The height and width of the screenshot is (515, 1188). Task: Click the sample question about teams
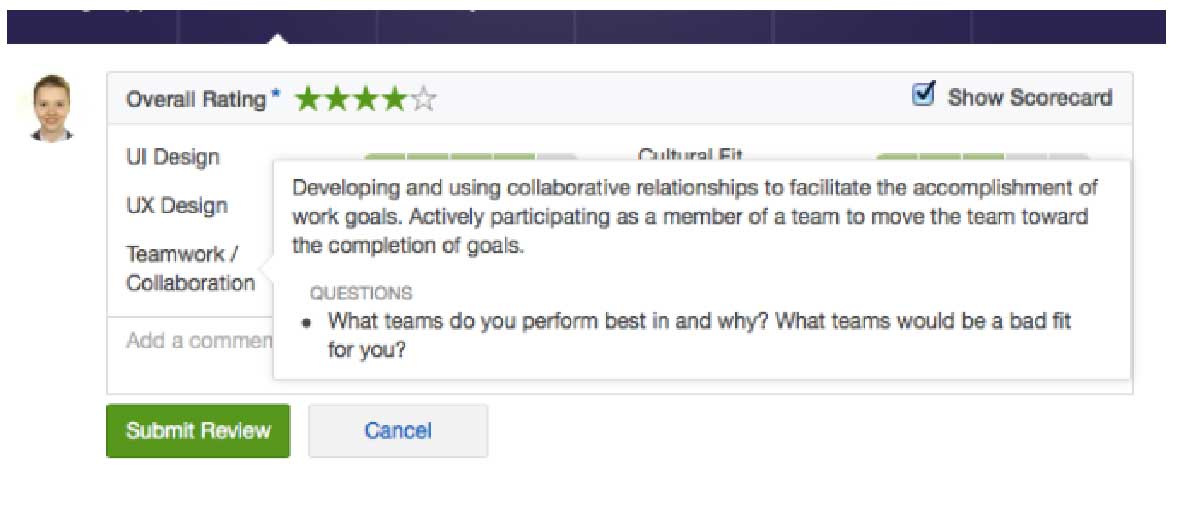click(x=699, y=336)
